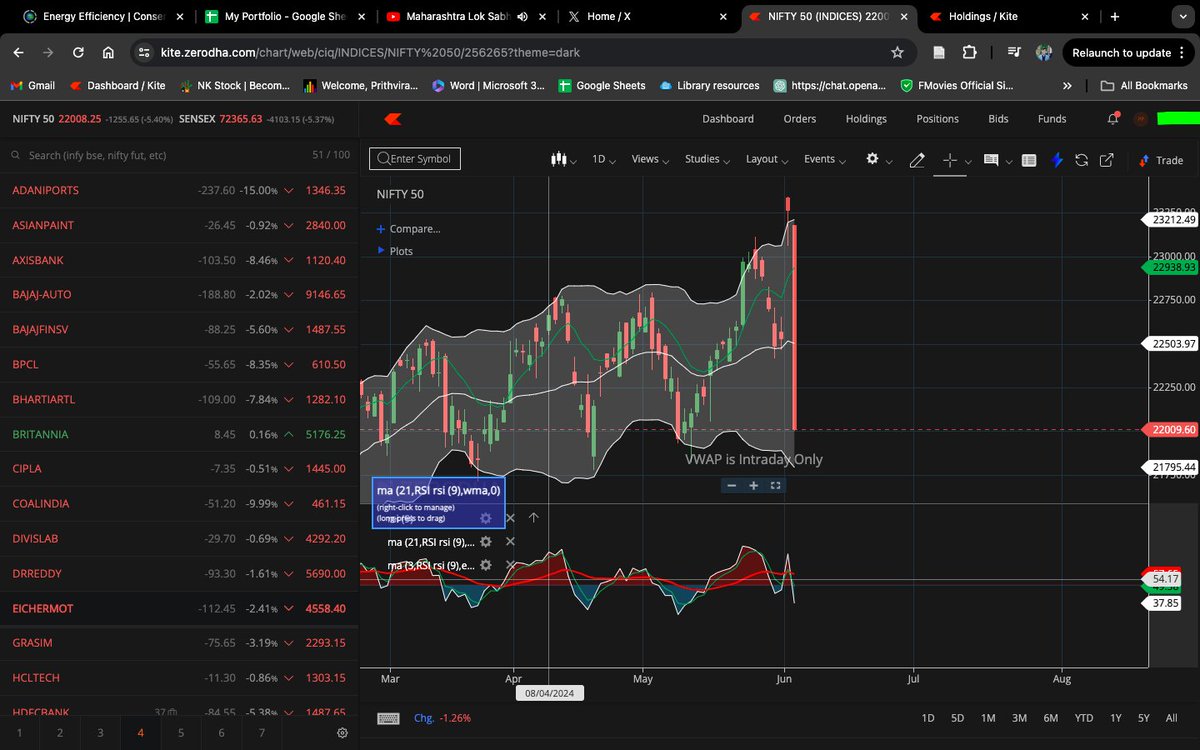Toggle keyboard shortcuts icon below chart
The image size is (1200, 750).
389,718
